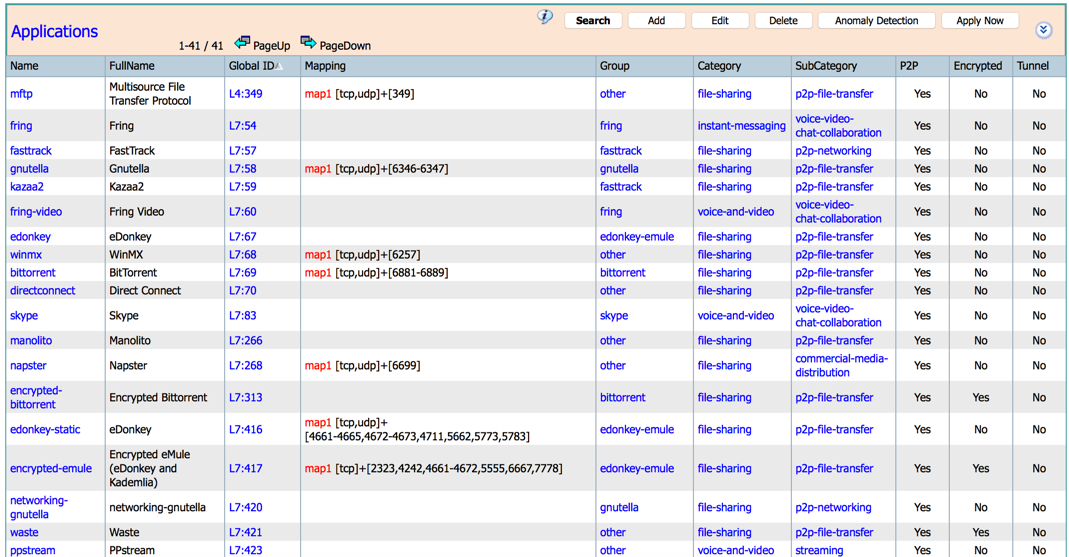1069x557 pixels.
Task: Go to previous page via PageUp text
Action: tap(271, 46)
